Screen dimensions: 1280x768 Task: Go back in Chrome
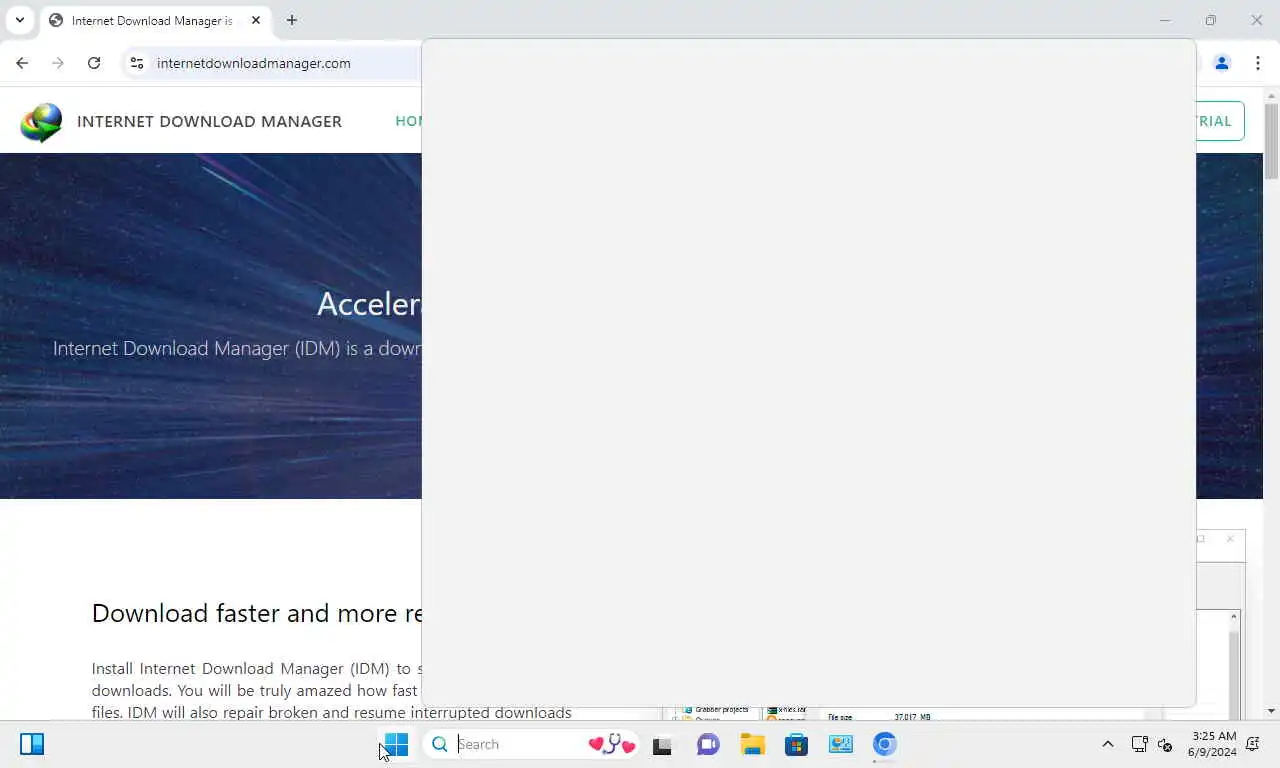(x=22, y=63)
